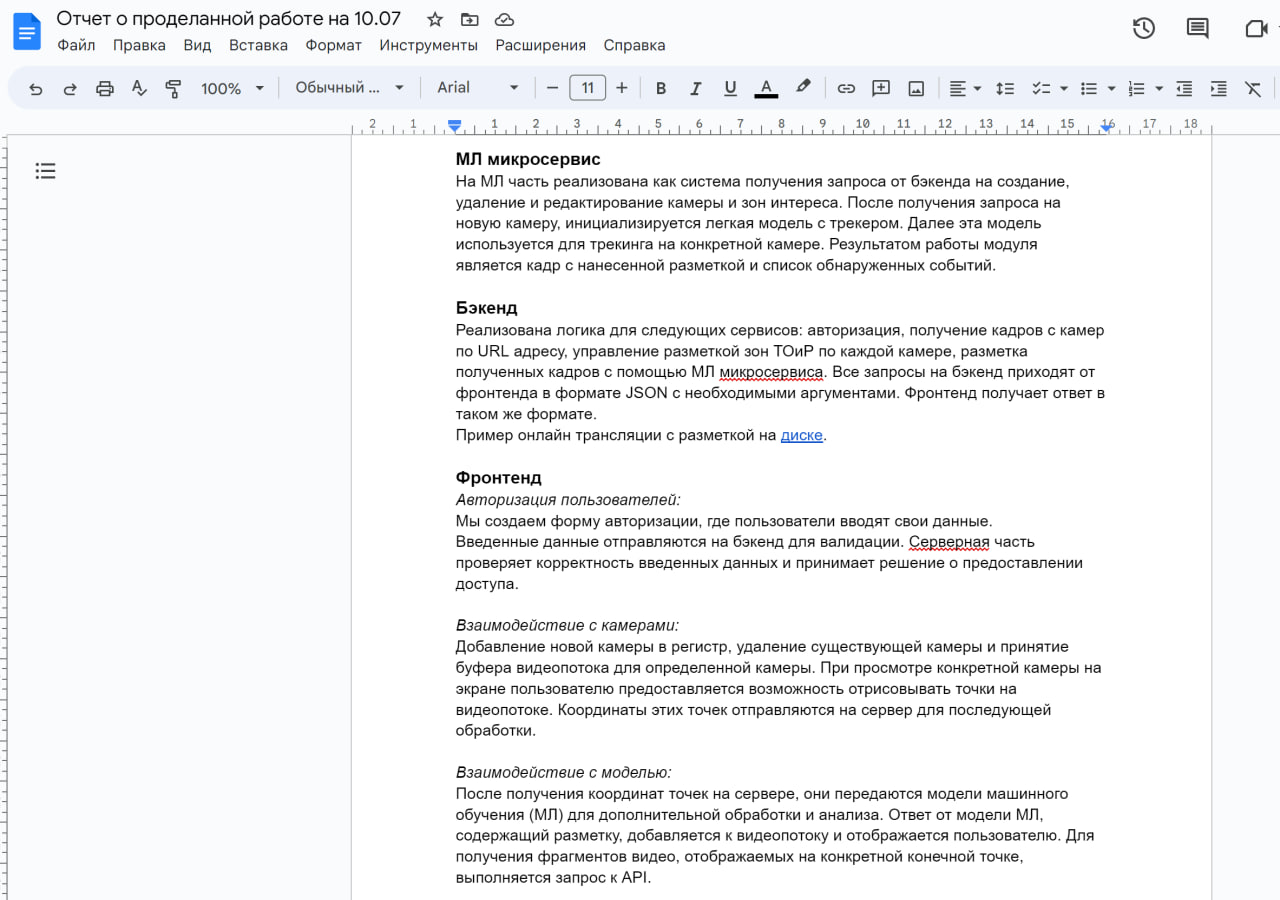Image resolution: width=1280 pixels, height=900 pixels.
Task: Click the undo arrow icon
Action: [x=36, y=89]
